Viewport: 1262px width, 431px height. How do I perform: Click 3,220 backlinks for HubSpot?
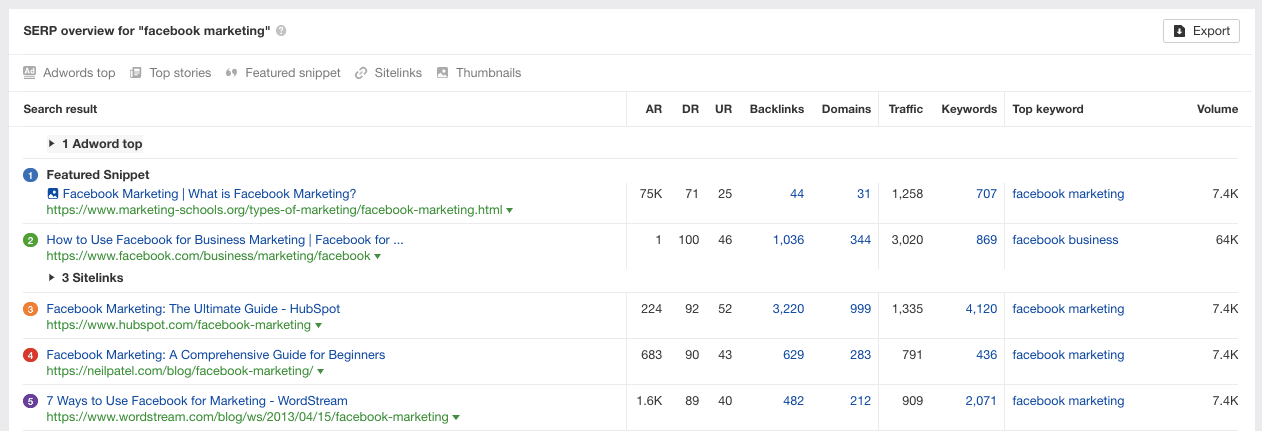788,309
